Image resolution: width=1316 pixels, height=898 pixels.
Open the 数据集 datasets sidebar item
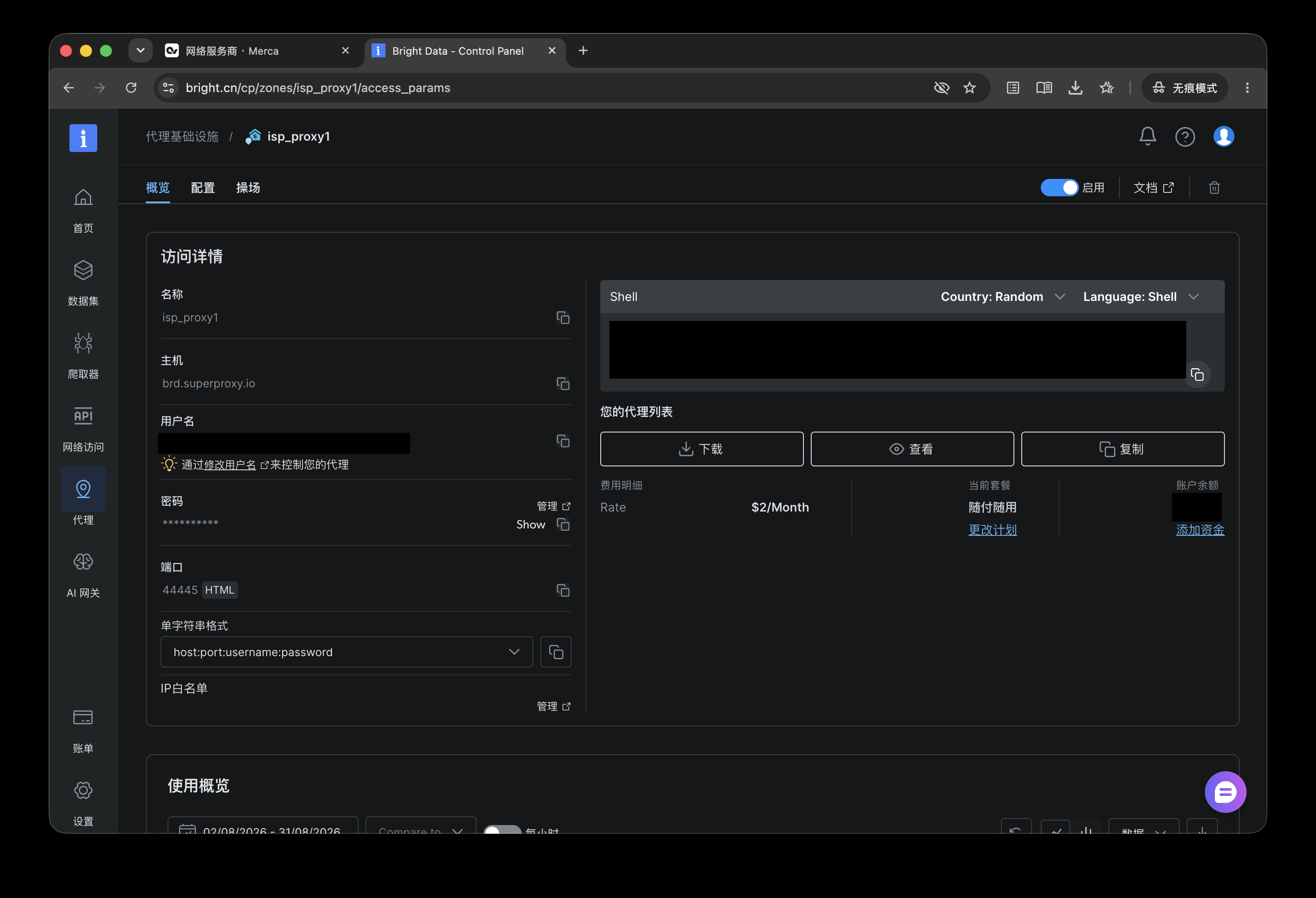point(83,283)
